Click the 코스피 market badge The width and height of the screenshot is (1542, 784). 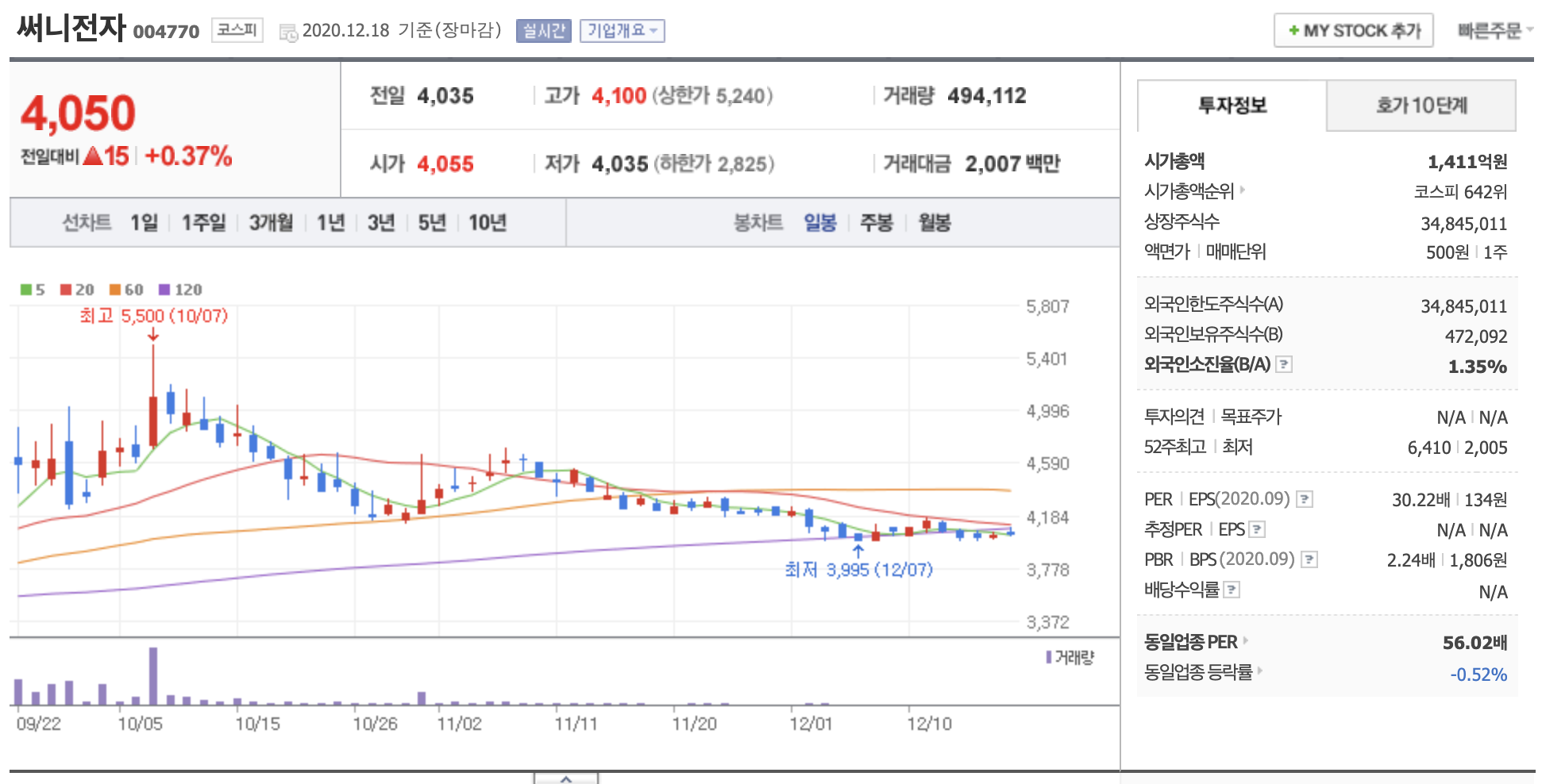click(x=237, y=30)
